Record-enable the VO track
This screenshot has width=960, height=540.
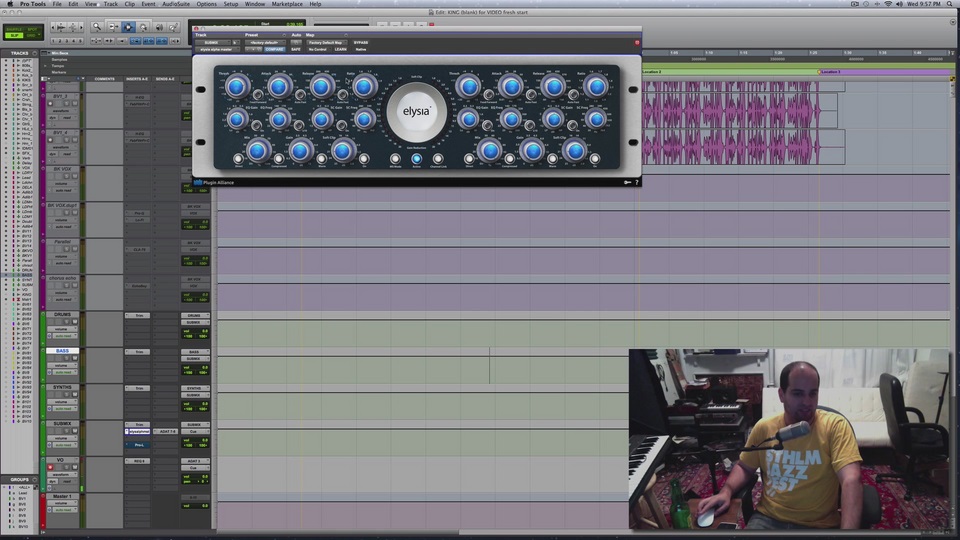50,467
